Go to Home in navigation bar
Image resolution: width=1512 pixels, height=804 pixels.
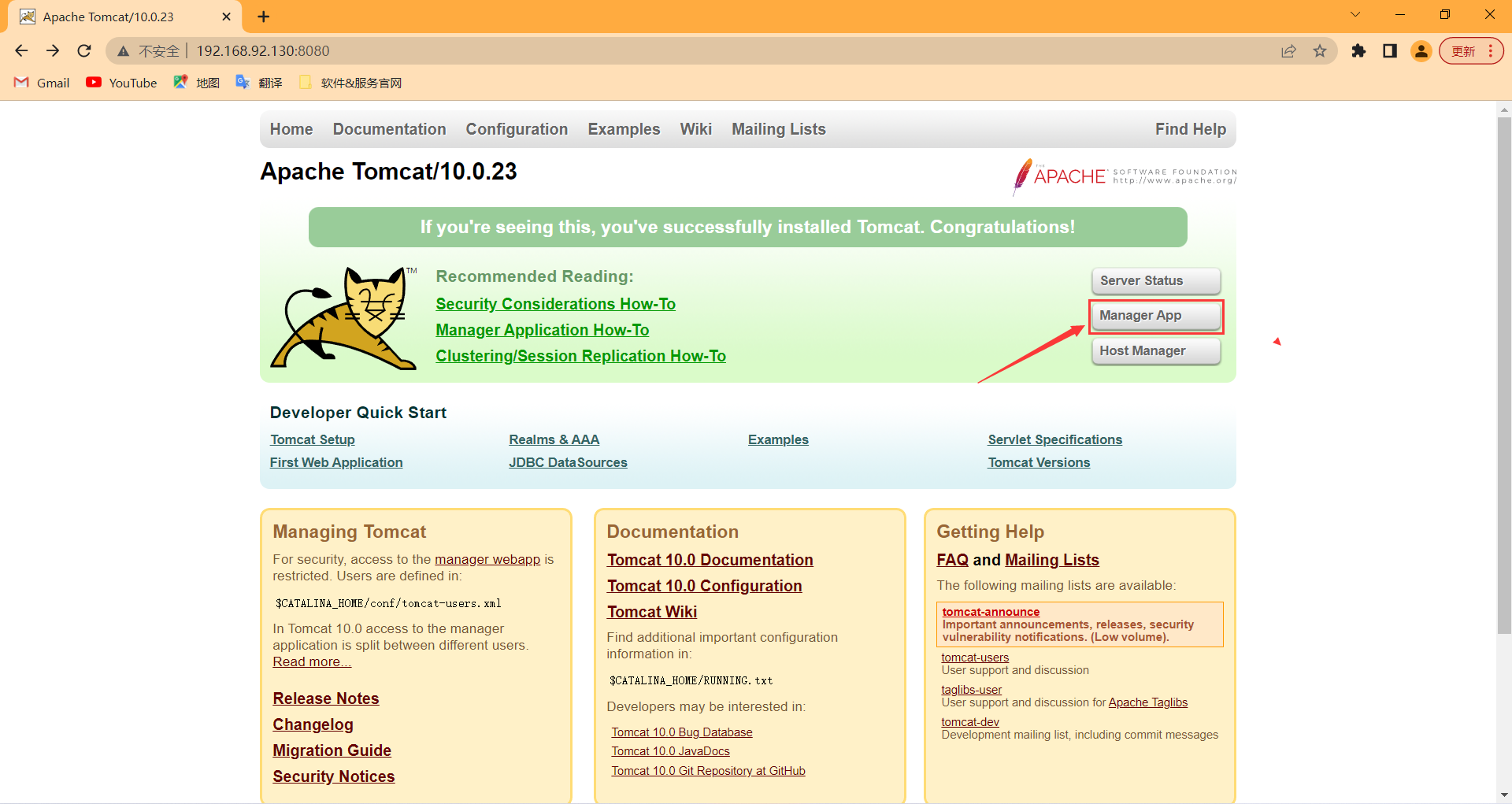[291, 129]
